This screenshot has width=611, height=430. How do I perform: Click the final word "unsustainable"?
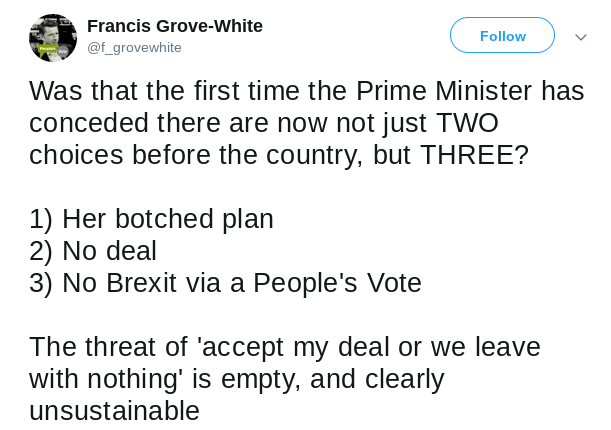114,411
